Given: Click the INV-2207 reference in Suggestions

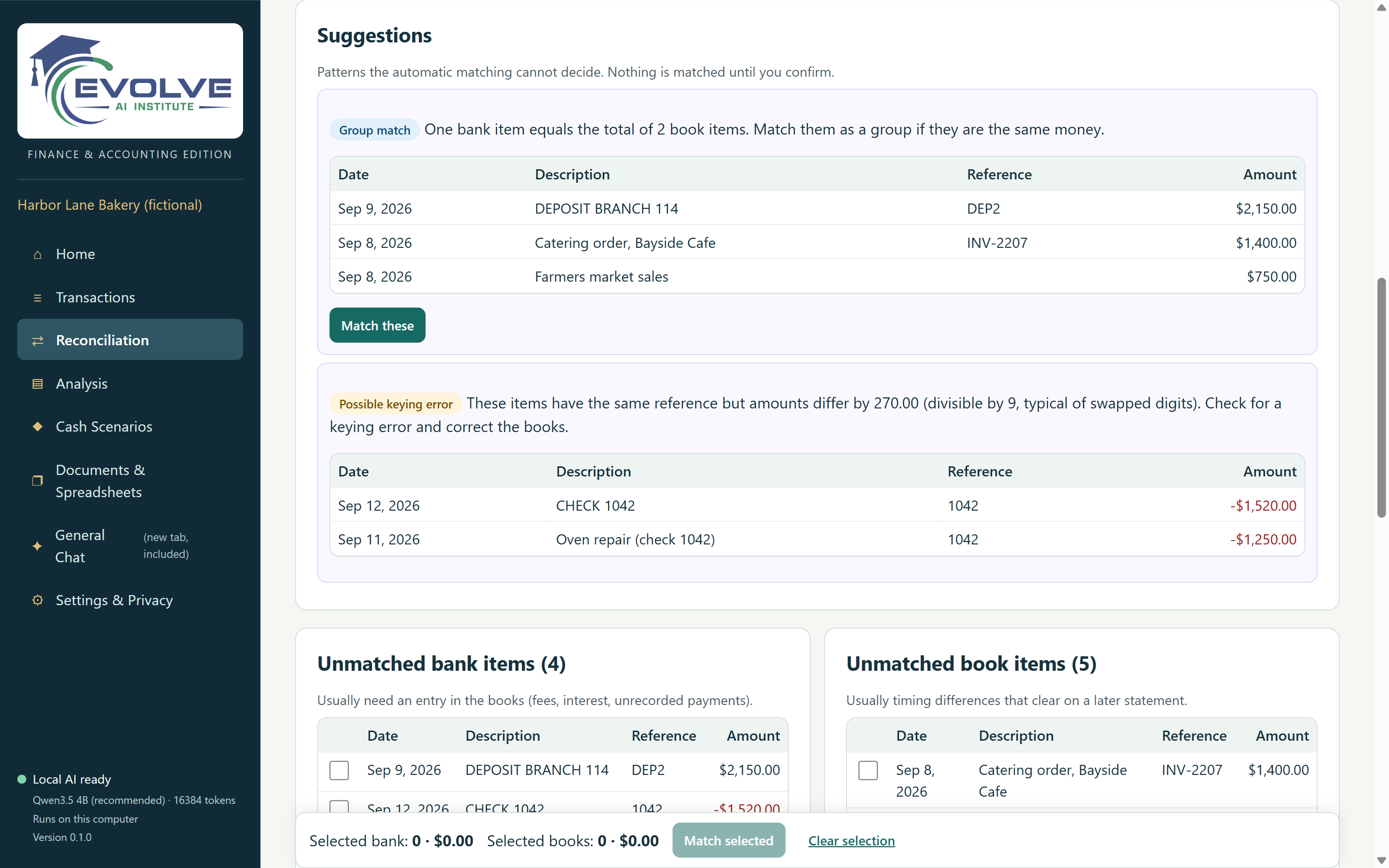Looking at the screenshot, I should [x=997, y=243].
